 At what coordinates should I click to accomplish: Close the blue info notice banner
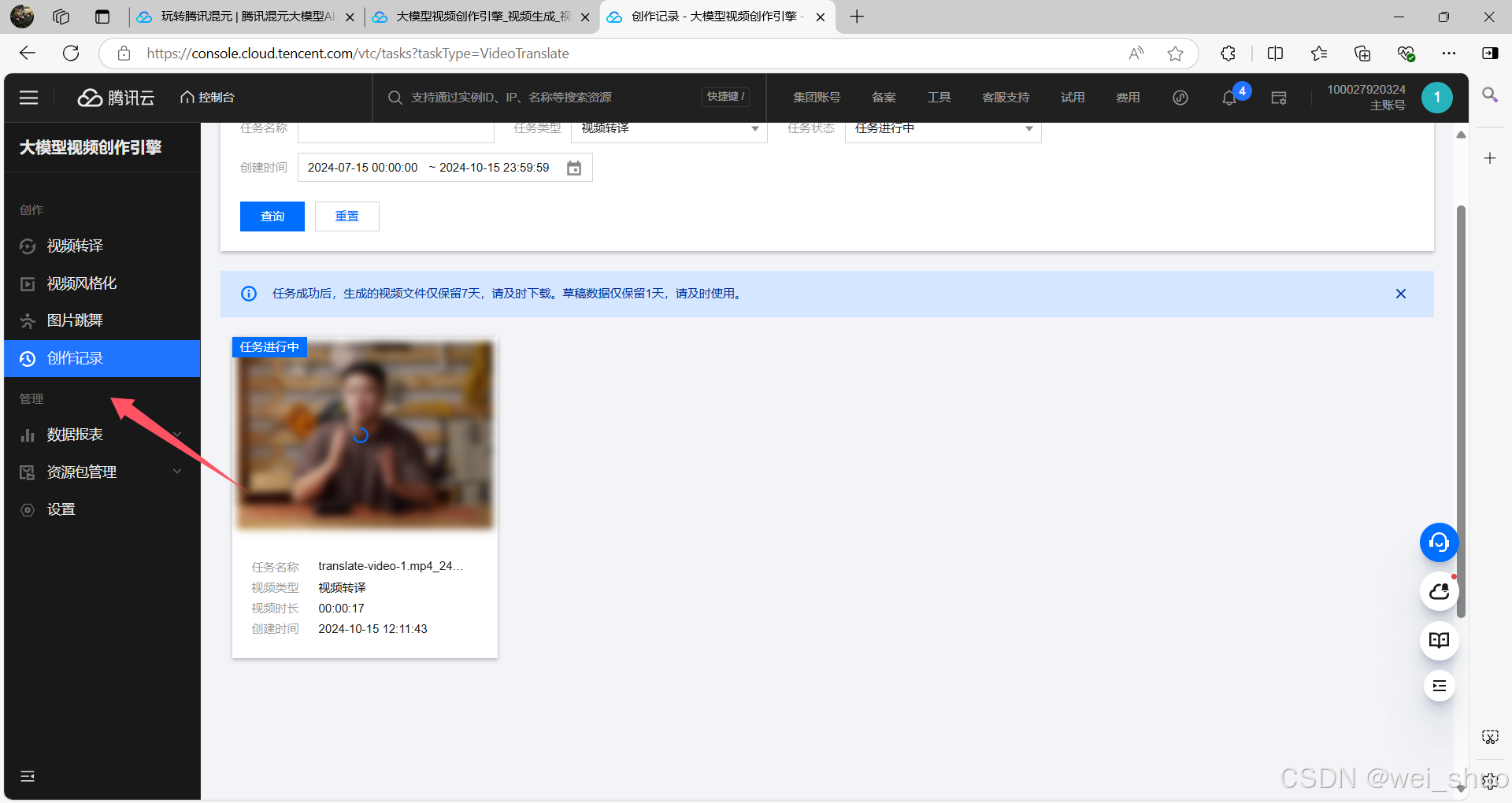pyautogui.click(x=1400, y=294)
